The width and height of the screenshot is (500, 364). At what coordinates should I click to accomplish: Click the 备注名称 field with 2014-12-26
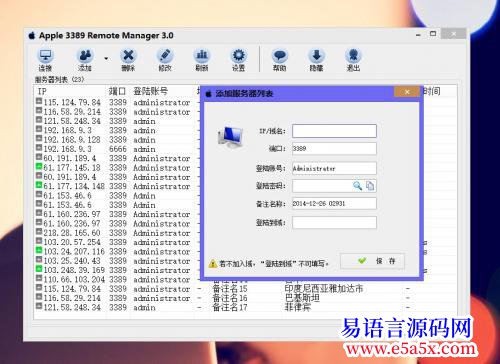point(334,203)
